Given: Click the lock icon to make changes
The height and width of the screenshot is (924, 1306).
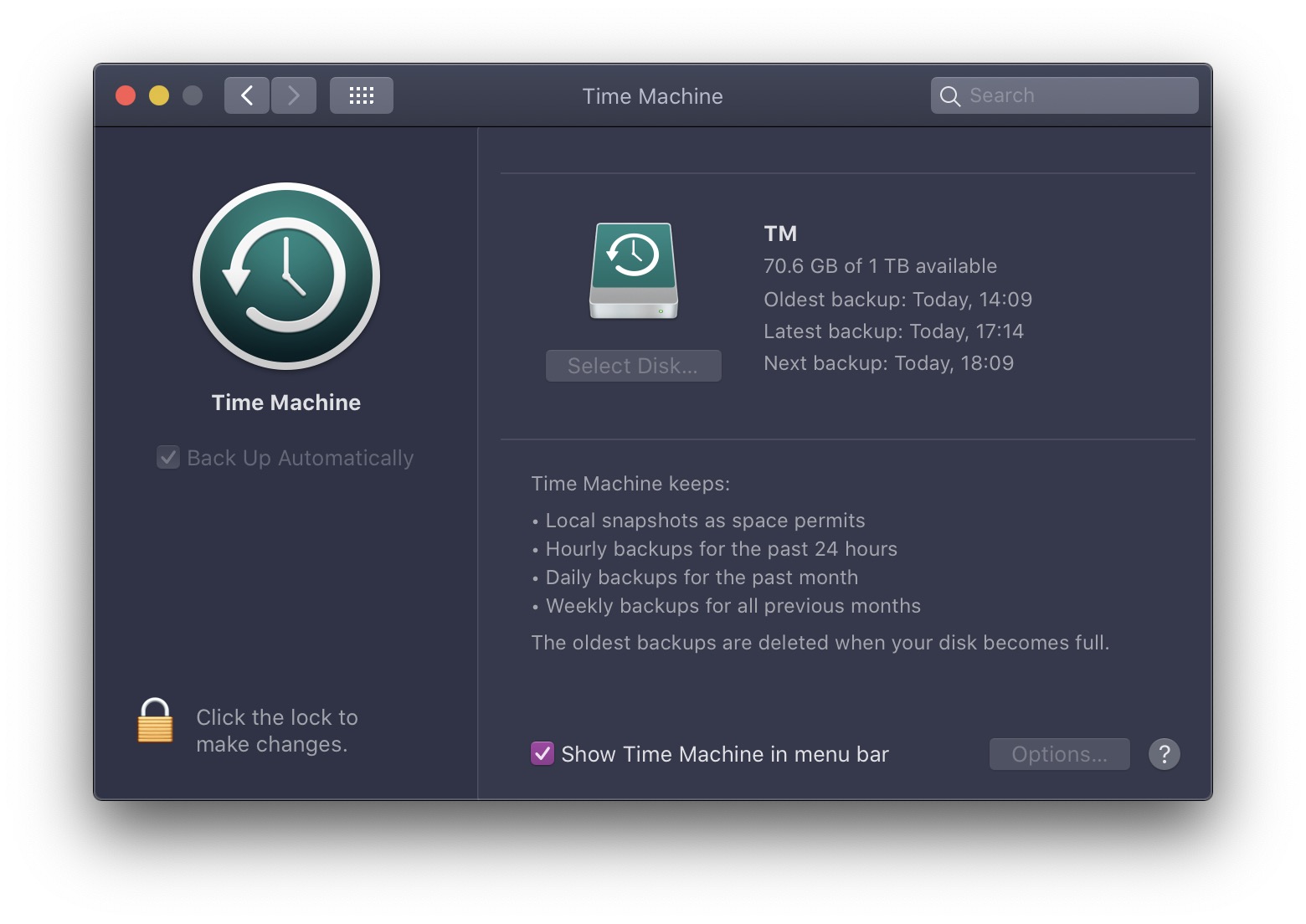Looking at the screenshot, I should [x=155, y=721].
